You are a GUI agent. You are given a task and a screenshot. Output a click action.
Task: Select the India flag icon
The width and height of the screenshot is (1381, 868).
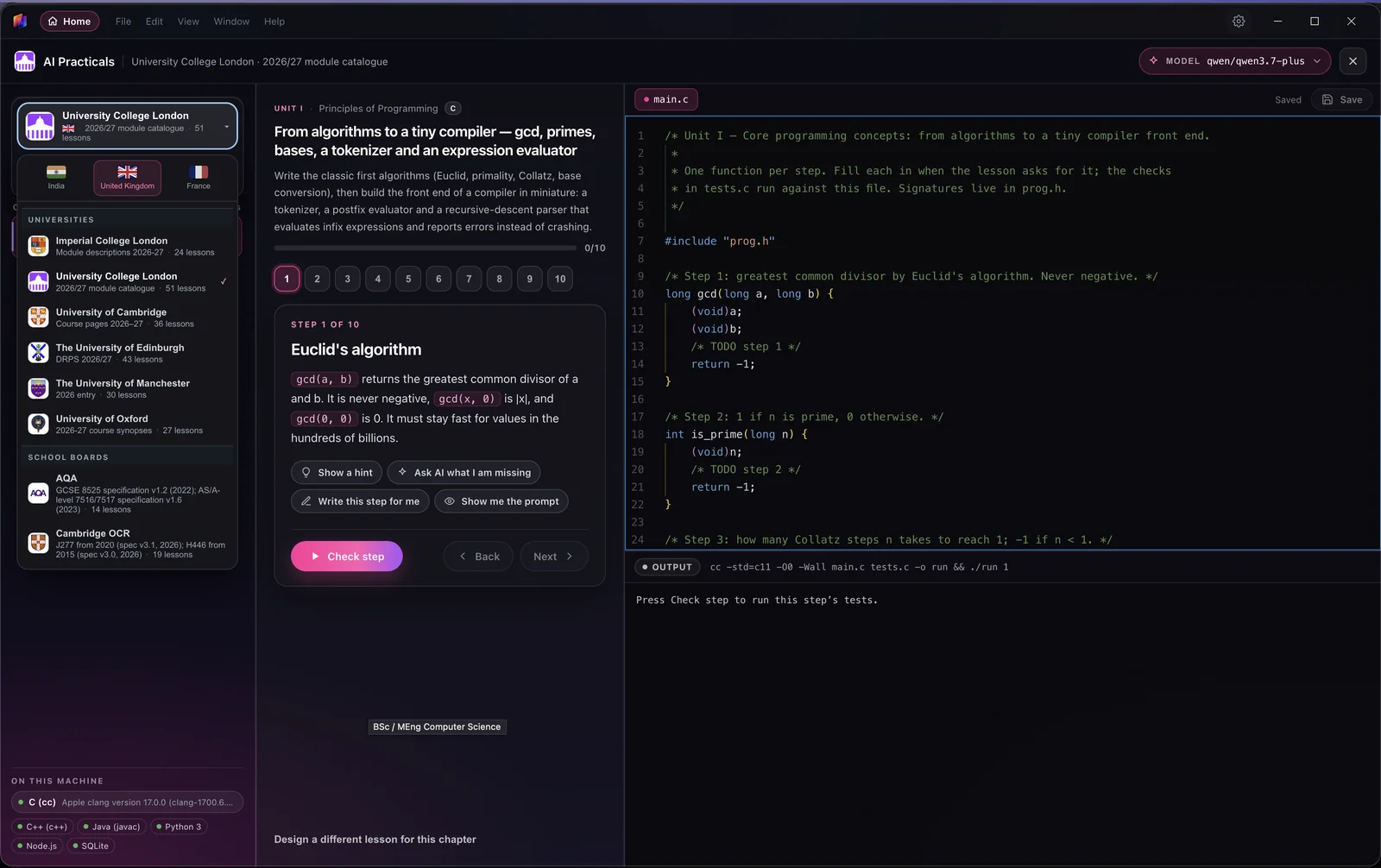[x=56, y=172]
